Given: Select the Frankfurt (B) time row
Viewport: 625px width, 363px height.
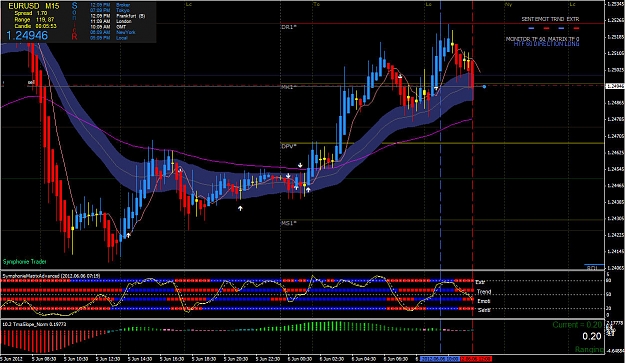Looking at the screenshot, I should (118, 16).
